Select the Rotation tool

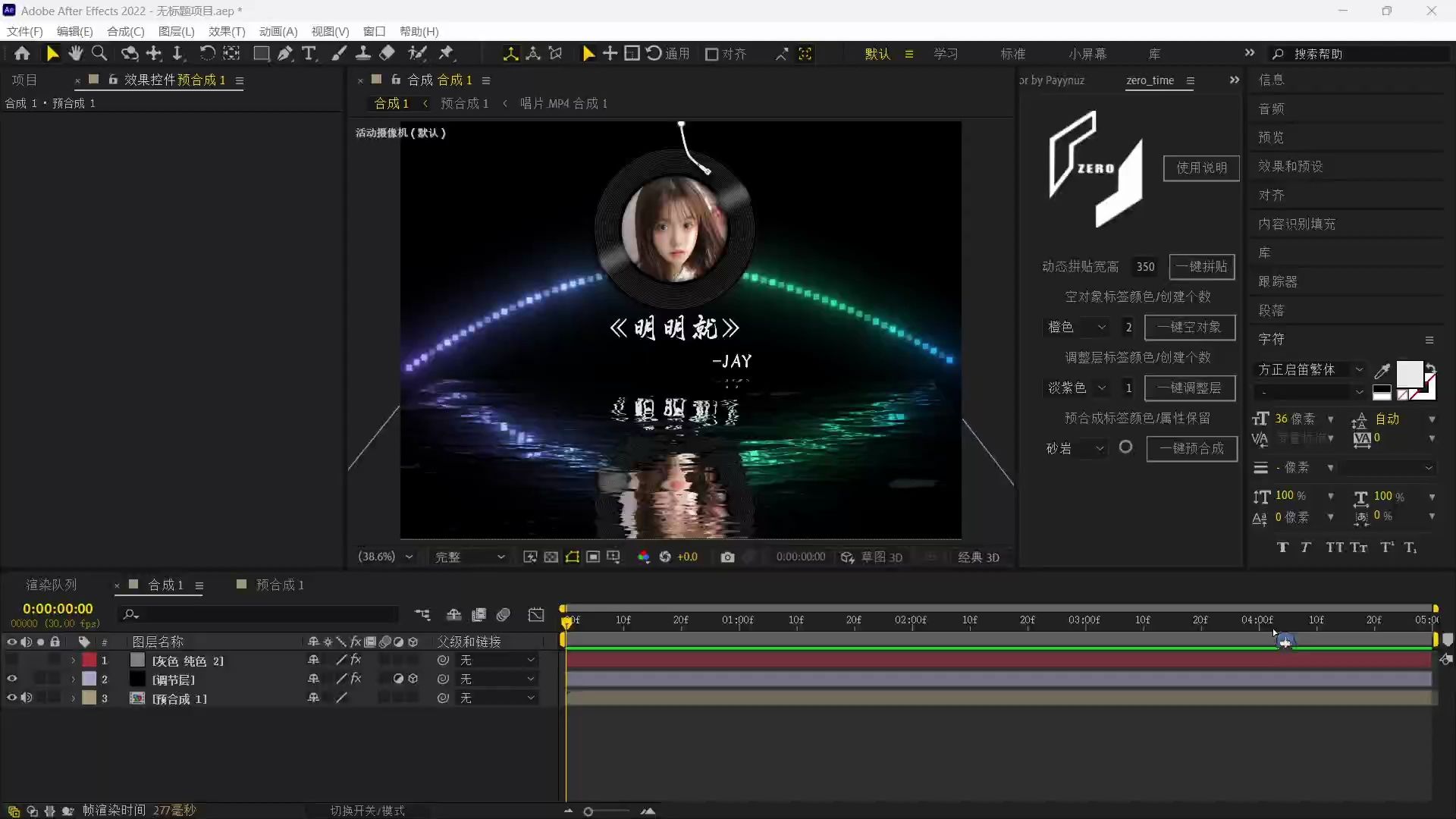207,54
